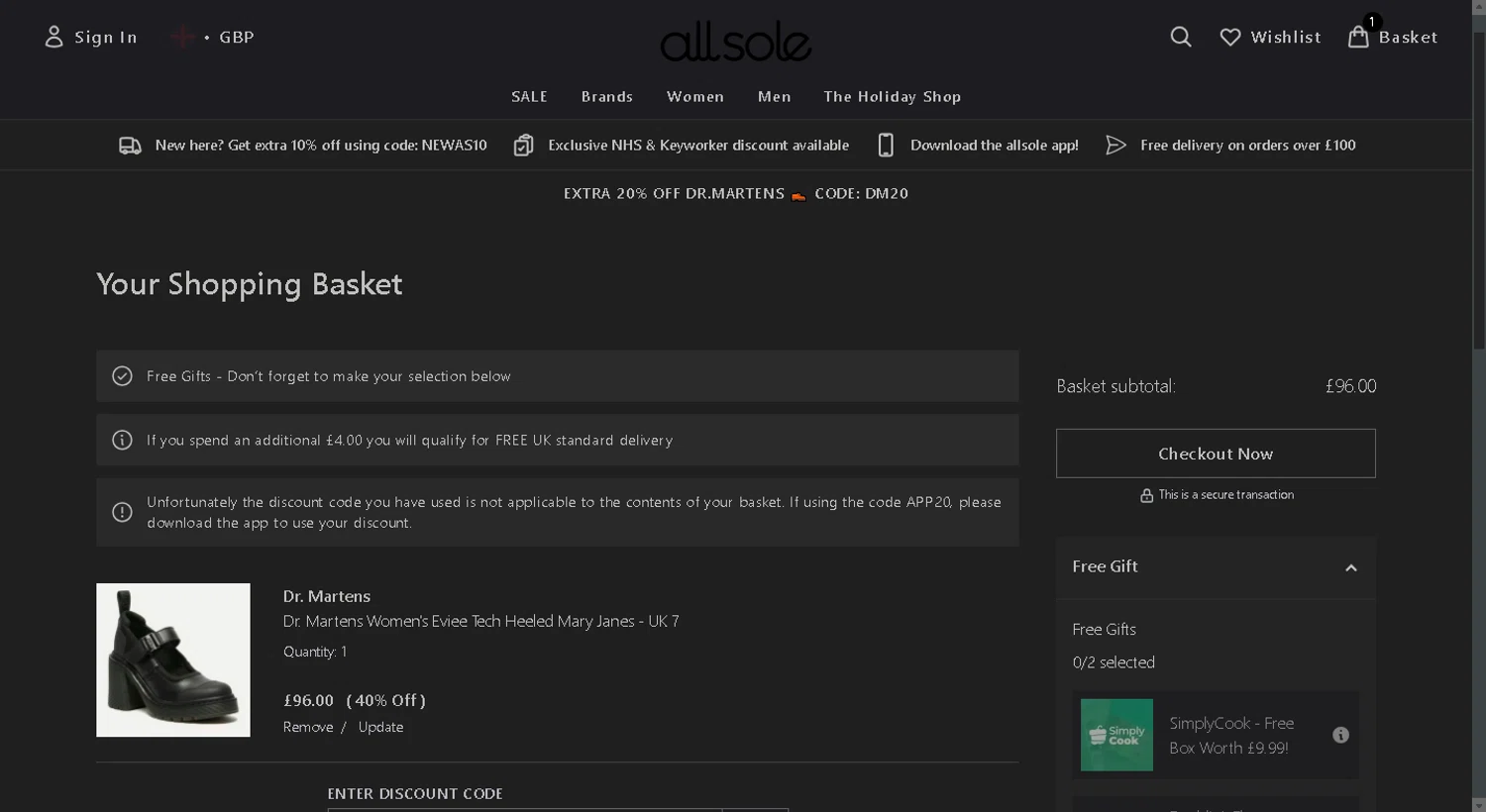
Task: Open the Men menu
Action: click(775, 96)
